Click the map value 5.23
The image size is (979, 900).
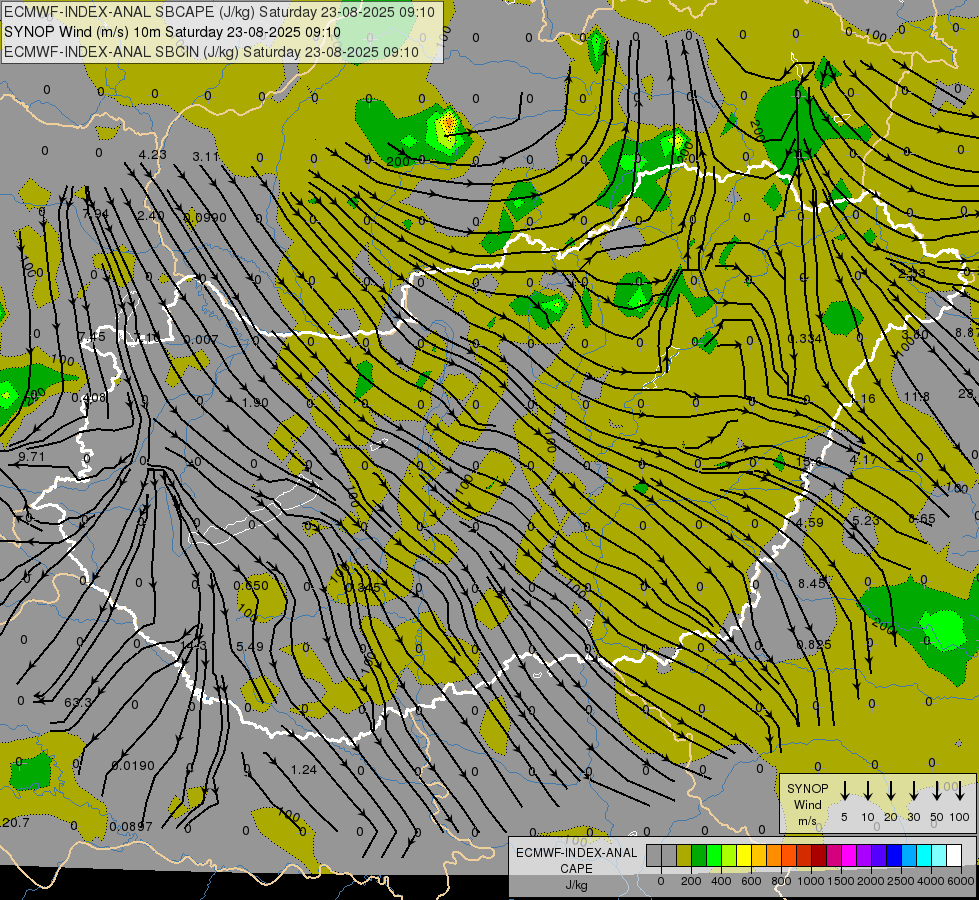point(866,520)
